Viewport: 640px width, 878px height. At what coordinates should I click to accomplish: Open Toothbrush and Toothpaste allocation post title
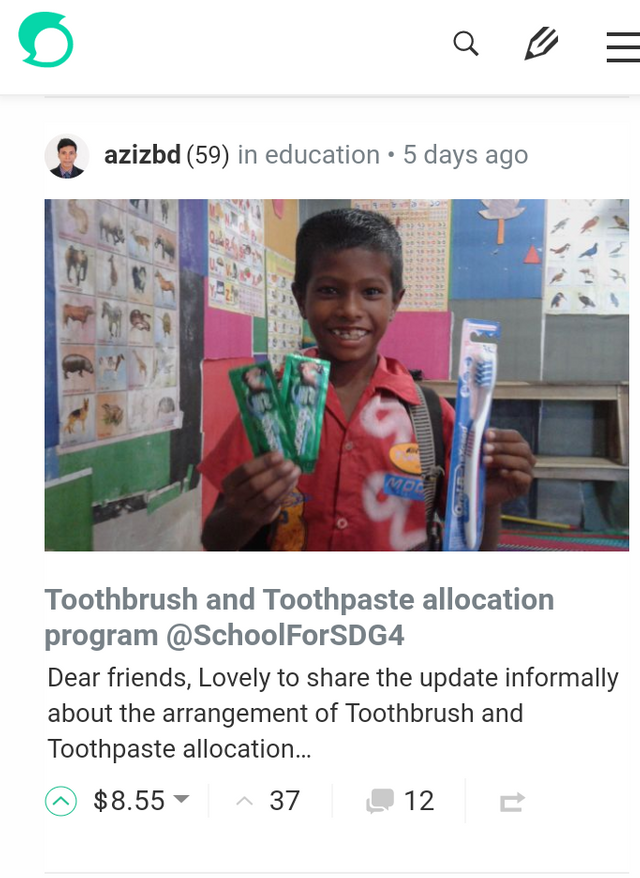pos(299,617)
